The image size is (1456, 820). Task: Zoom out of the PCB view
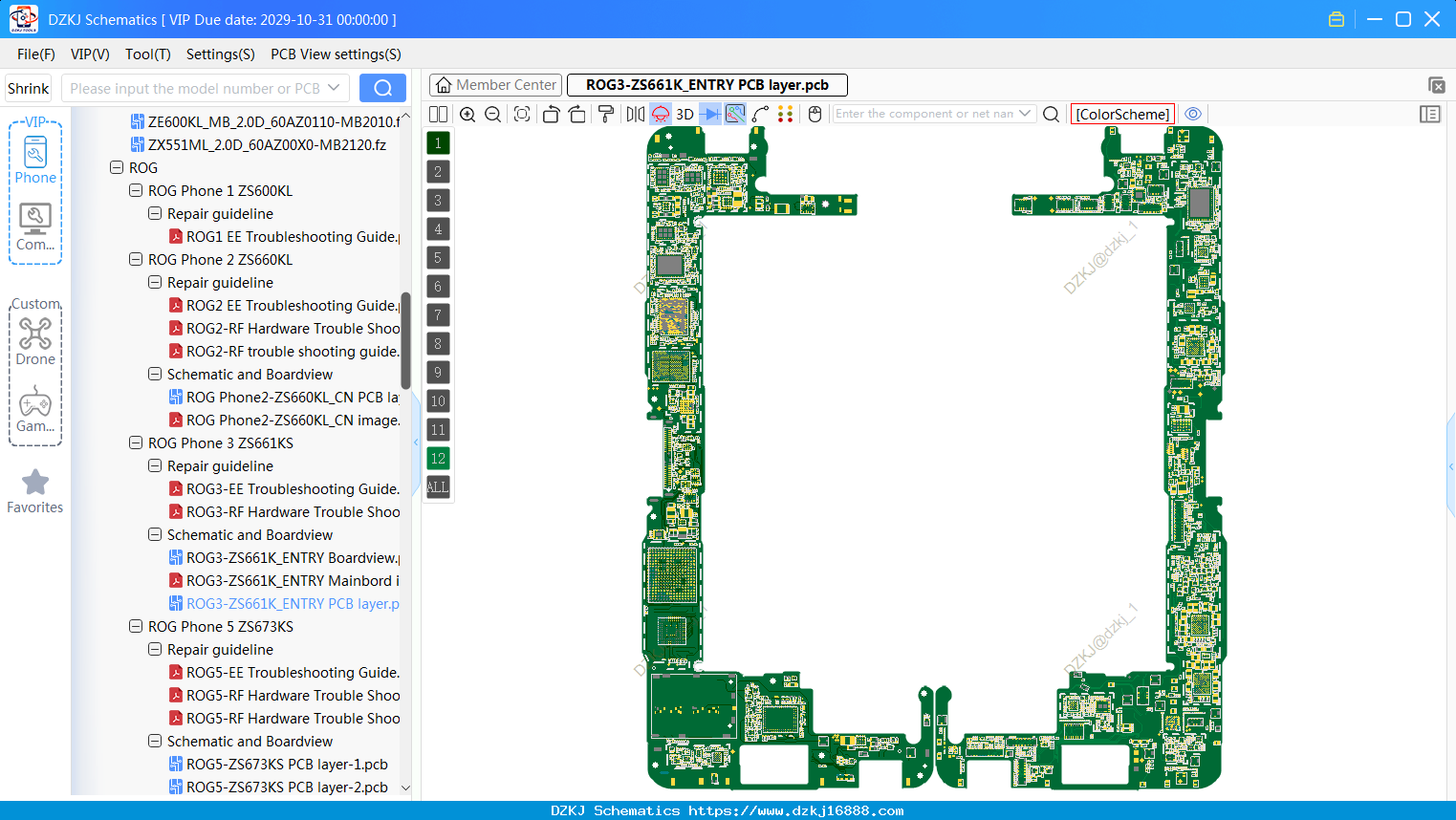(x=493, y=114)
